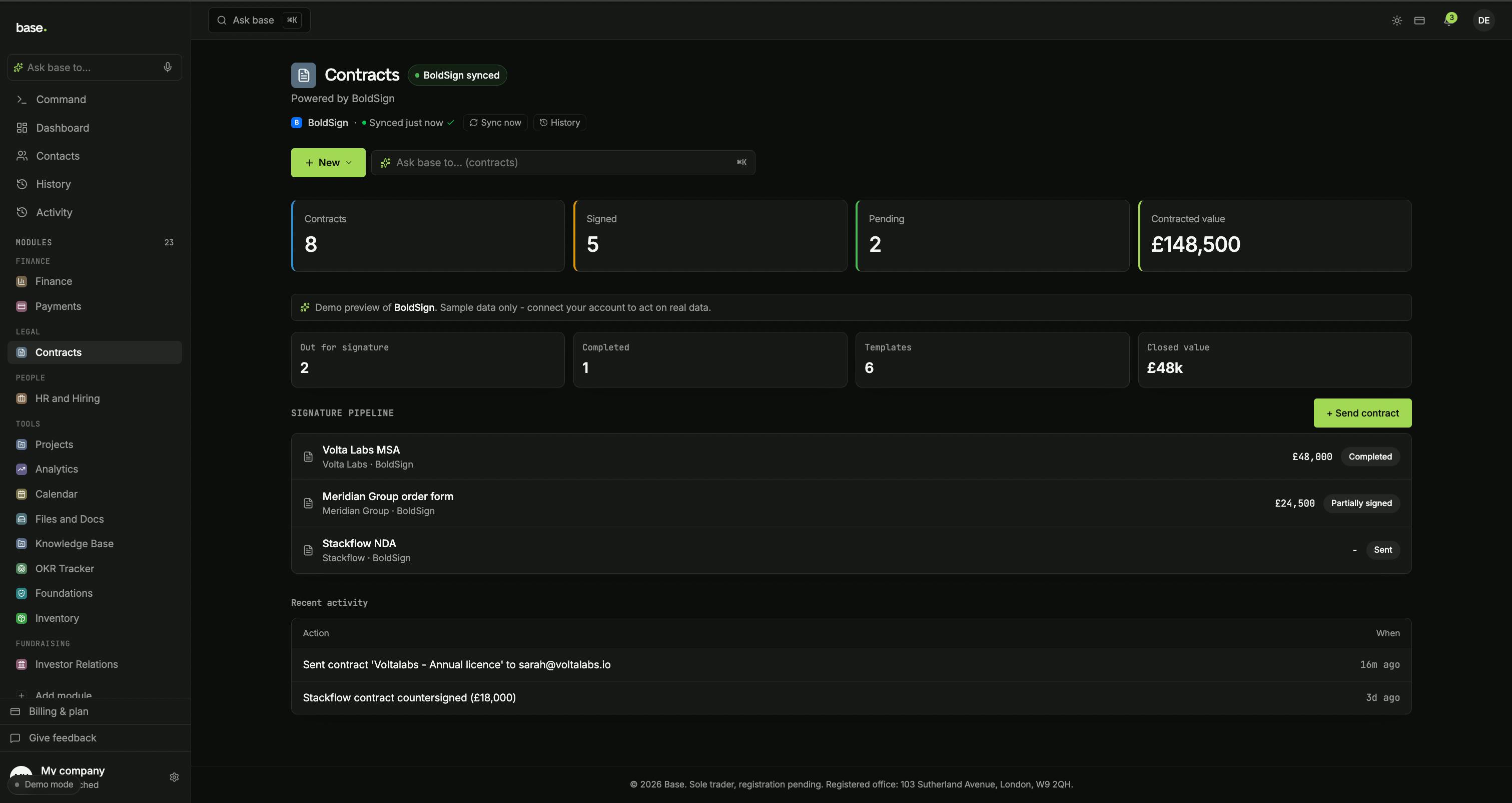Click the 'Stackflow contract countersigned' activity row
1512x803 pixels.
coord(851,698)
